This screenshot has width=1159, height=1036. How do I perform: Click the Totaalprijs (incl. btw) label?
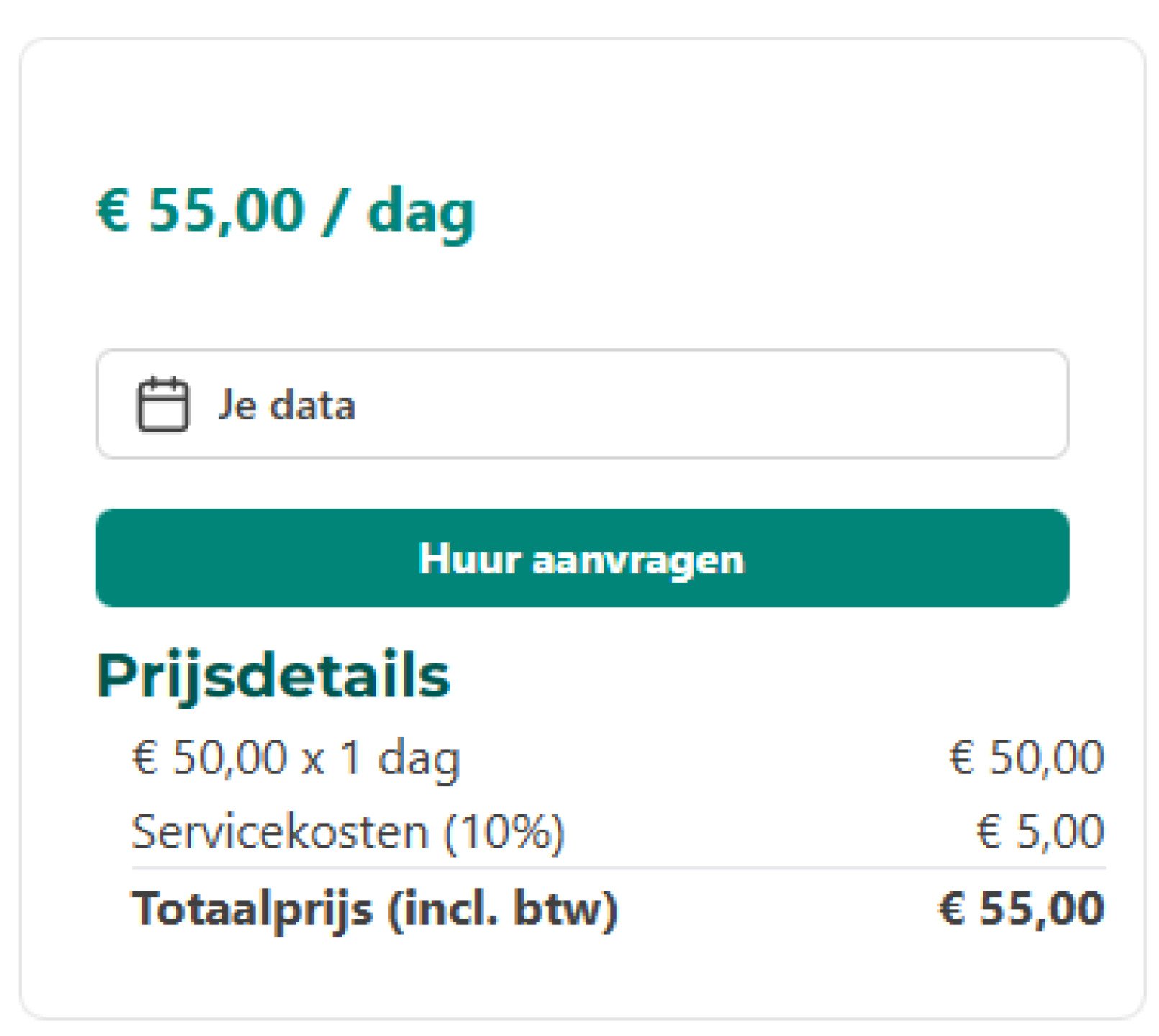click(x=374, y=910)
